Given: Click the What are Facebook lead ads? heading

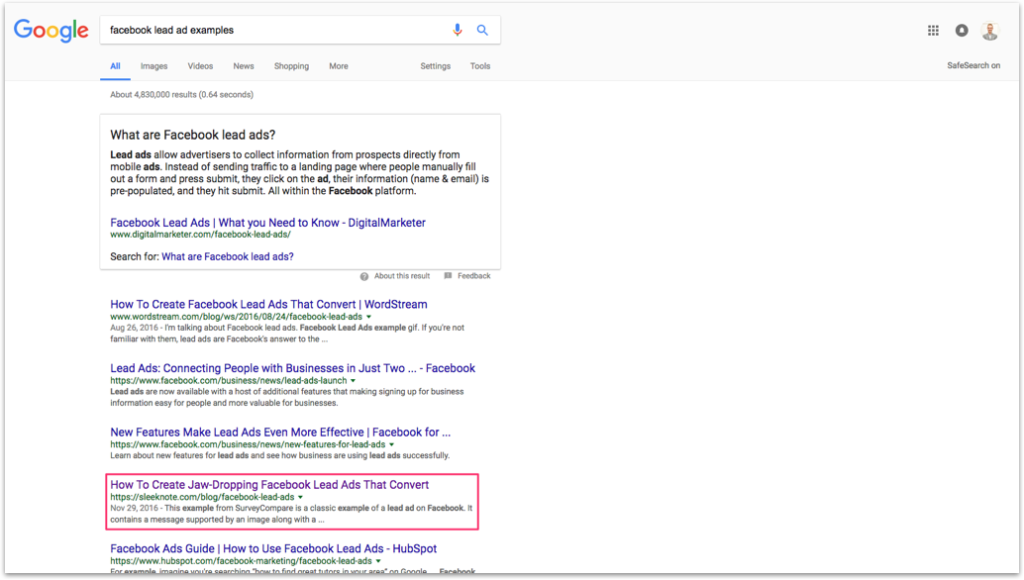Looking at the screenshot, I should pyautogui.click(x=193, y=135).
